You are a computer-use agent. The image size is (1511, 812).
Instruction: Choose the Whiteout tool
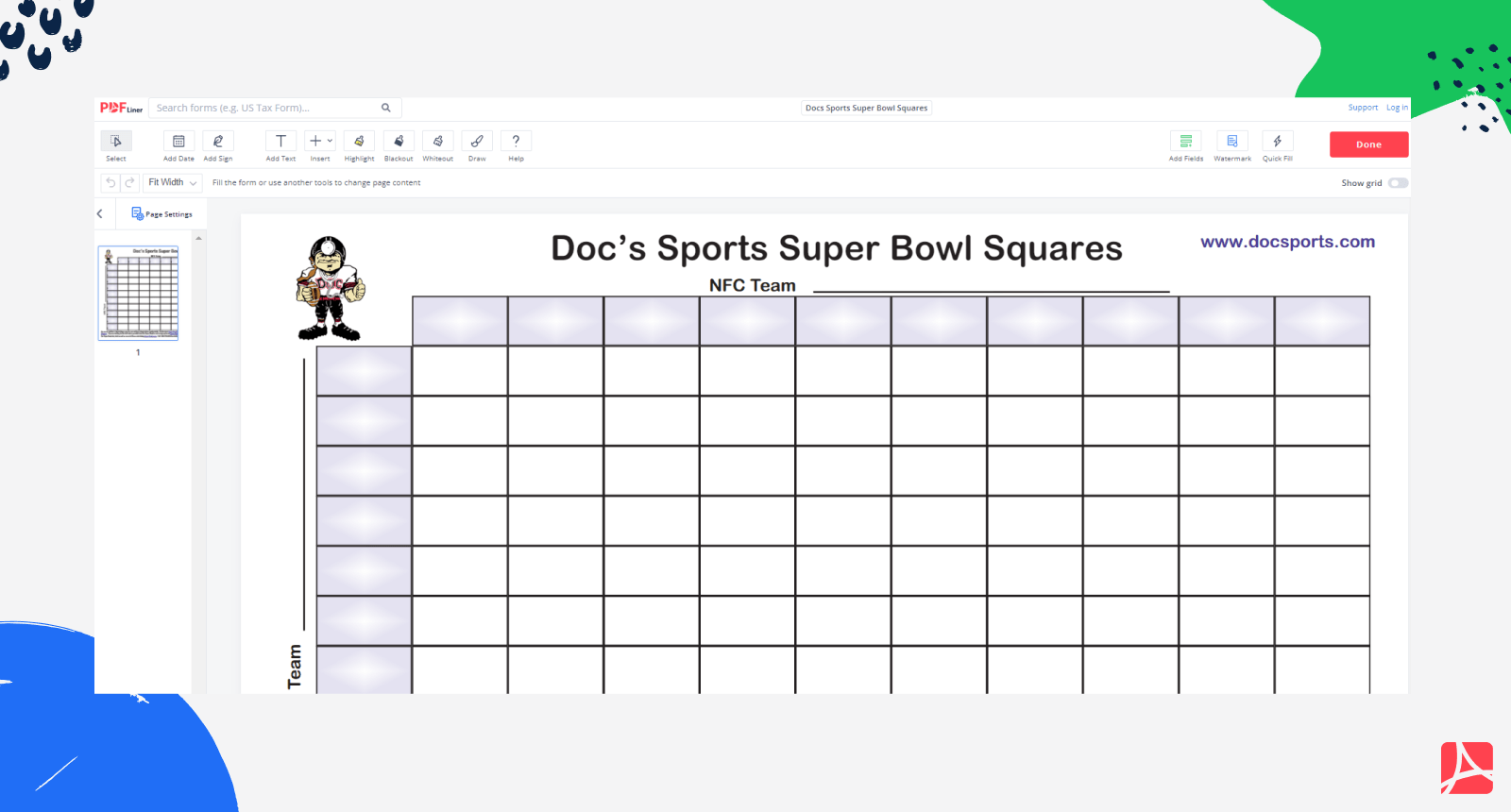point(438,141)
